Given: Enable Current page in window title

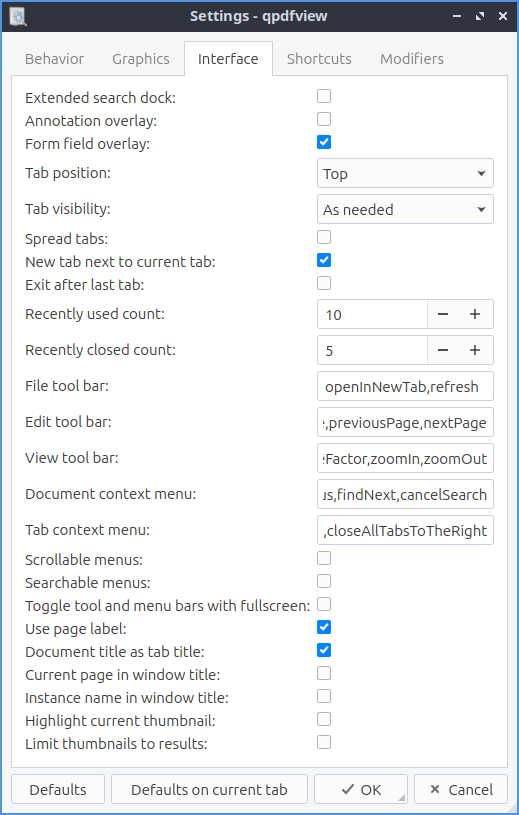Looking at the screenshot, I should (x=324, y=673).
